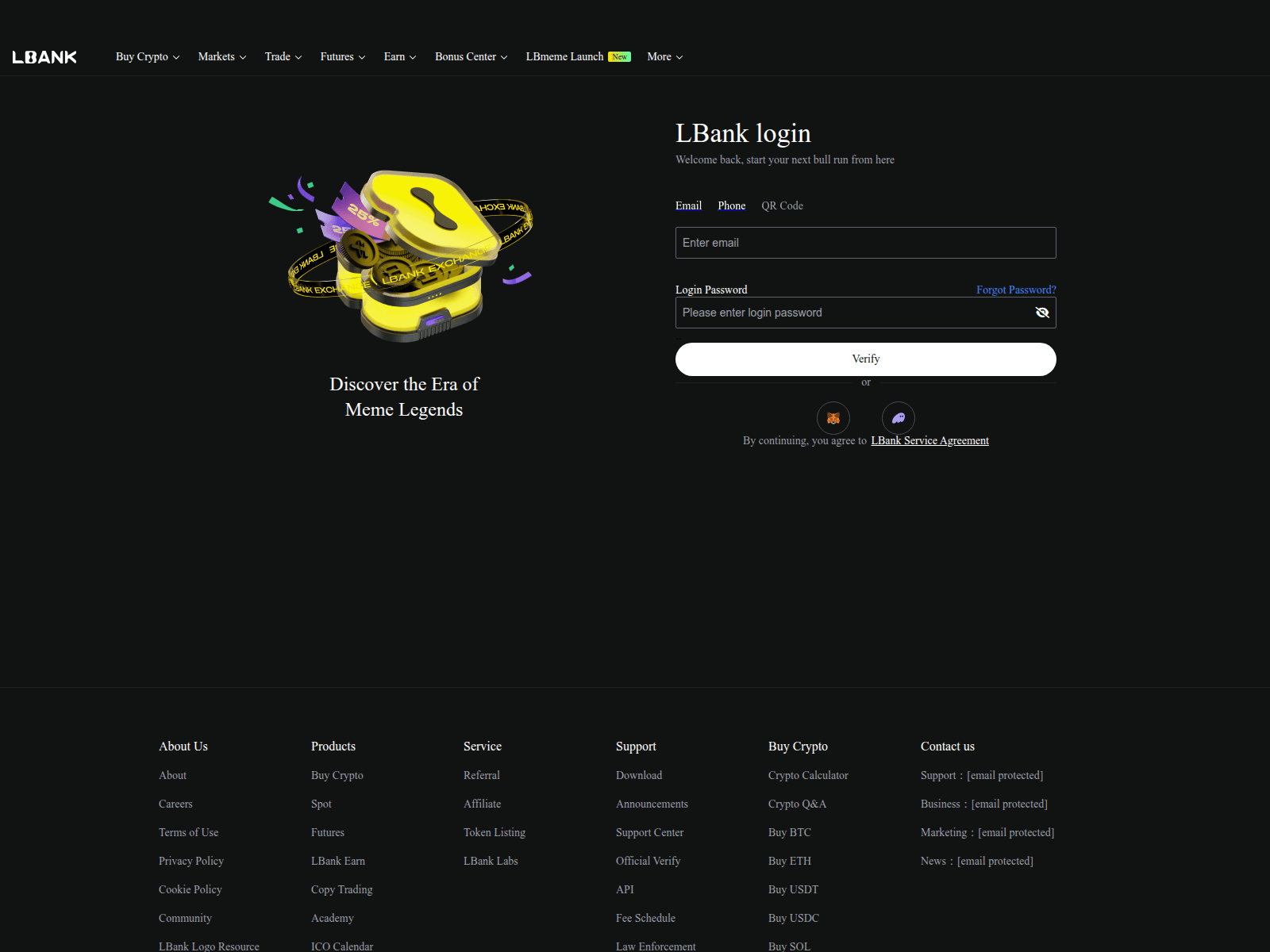Image resolution: width=1270 pixels, height=952 pixels.
Task: Open the Forgot Password link
Action: click(x=1016, y=290)
